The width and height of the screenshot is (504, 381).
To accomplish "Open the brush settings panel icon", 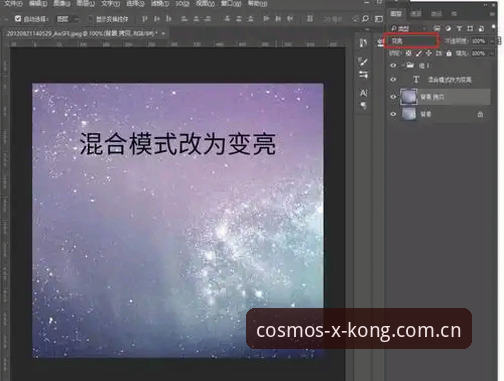I will 363,74.
